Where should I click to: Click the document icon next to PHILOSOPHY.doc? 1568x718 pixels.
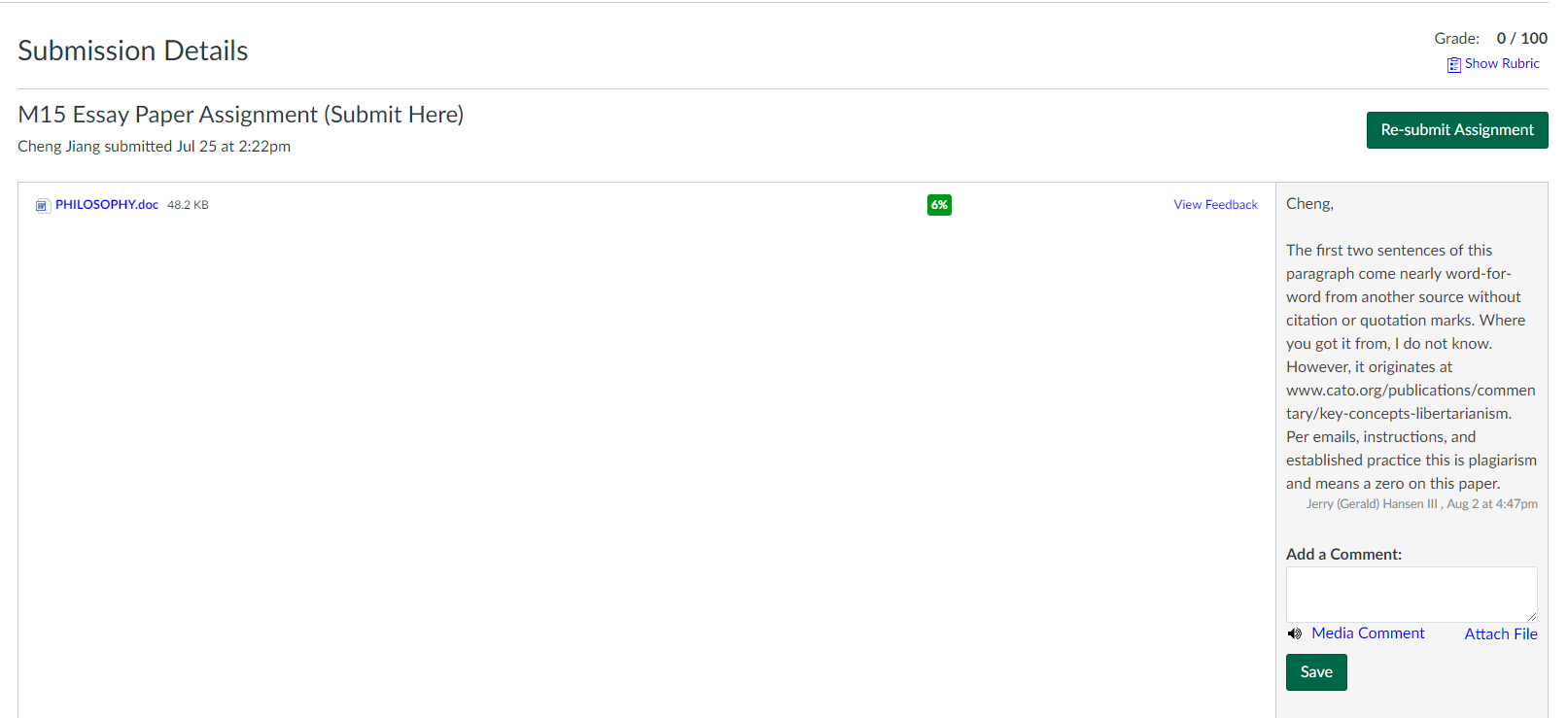click(42, 206)
